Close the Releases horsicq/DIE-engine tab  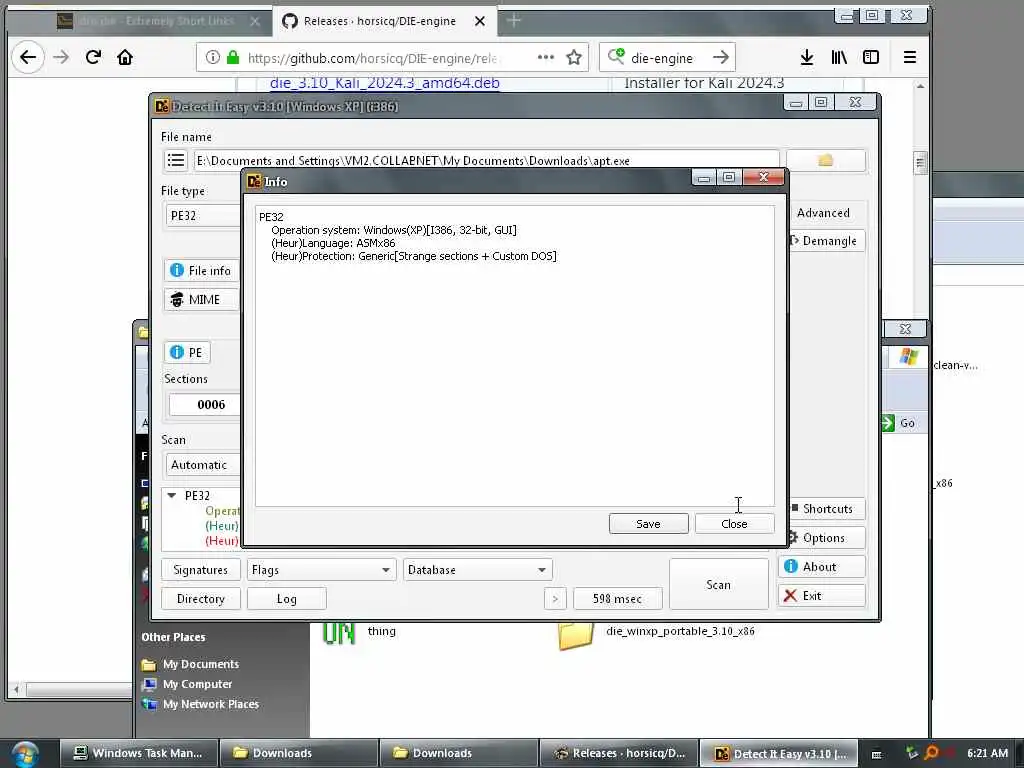click(480, 21)
